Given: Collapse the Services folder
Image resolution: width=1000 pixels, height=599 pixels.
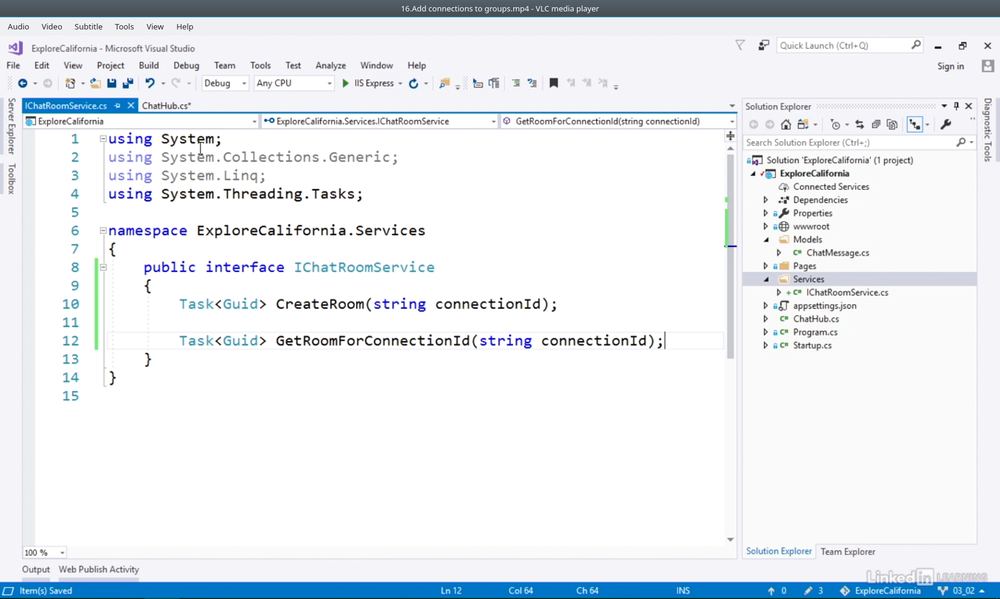Looking at the screenshot, I should pos(766,279).
